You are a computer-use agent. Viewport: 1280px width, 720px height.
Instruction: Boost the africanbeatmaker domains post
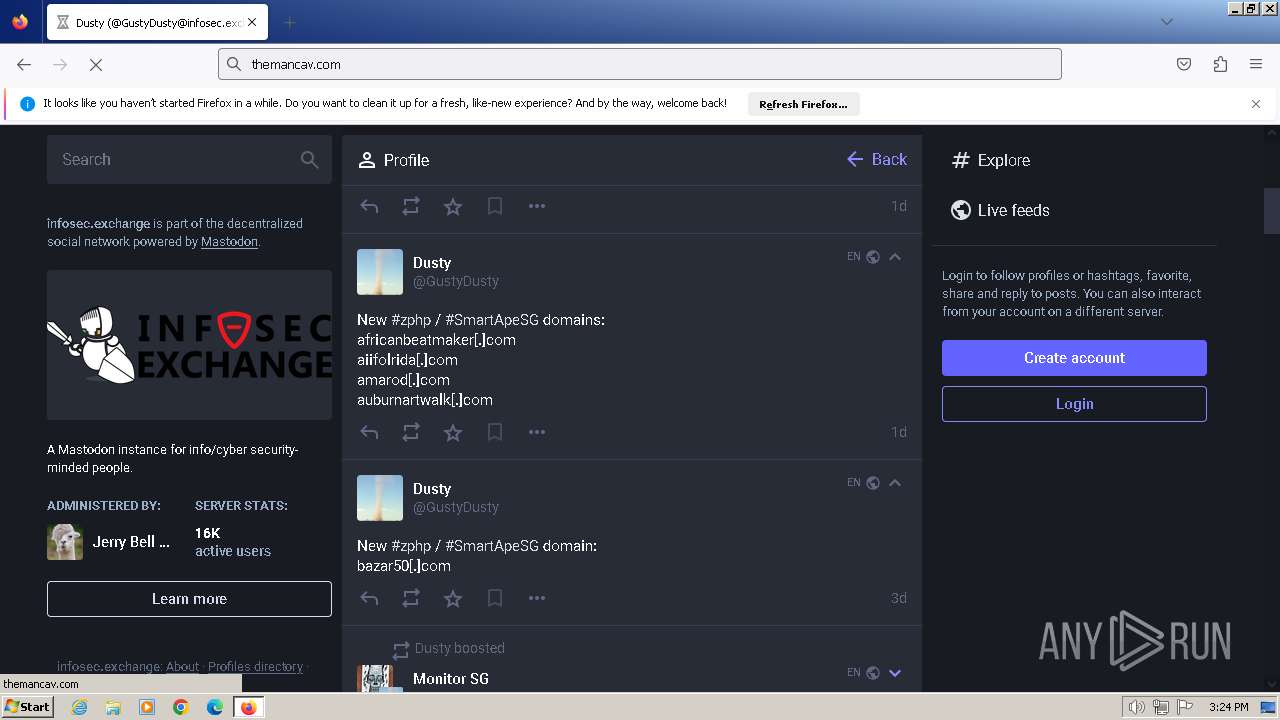pyautogui.click(x=411, y=432)
